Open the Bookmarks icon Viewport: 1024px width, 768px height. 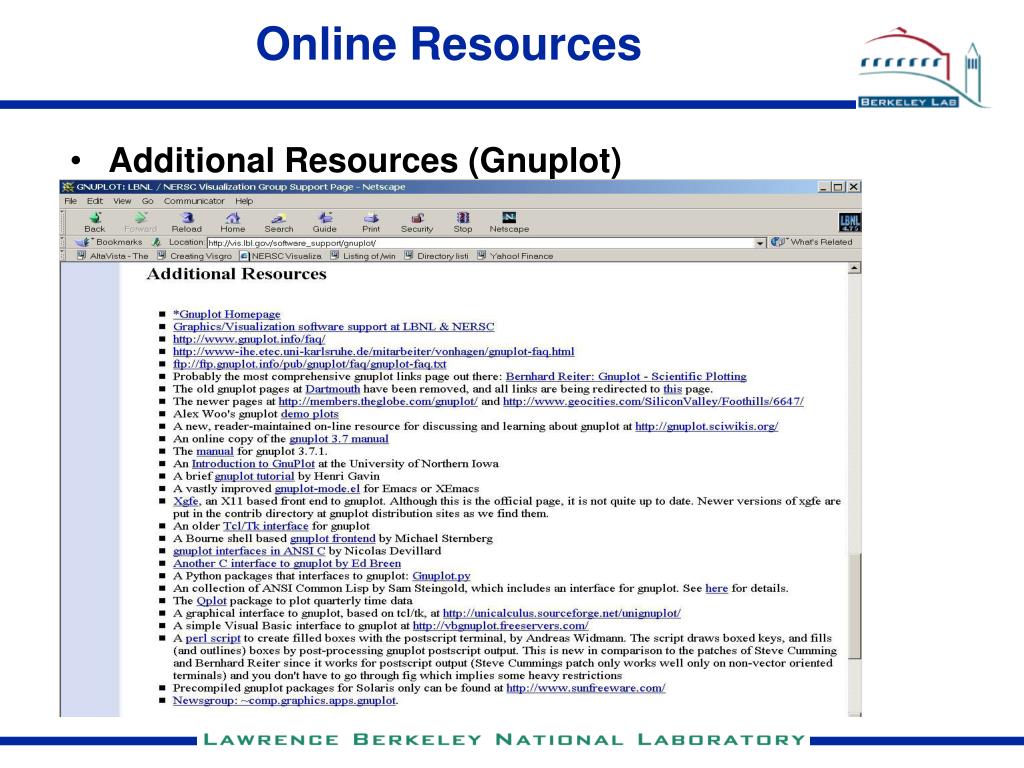pyautogui.click(x=82, y=242)
